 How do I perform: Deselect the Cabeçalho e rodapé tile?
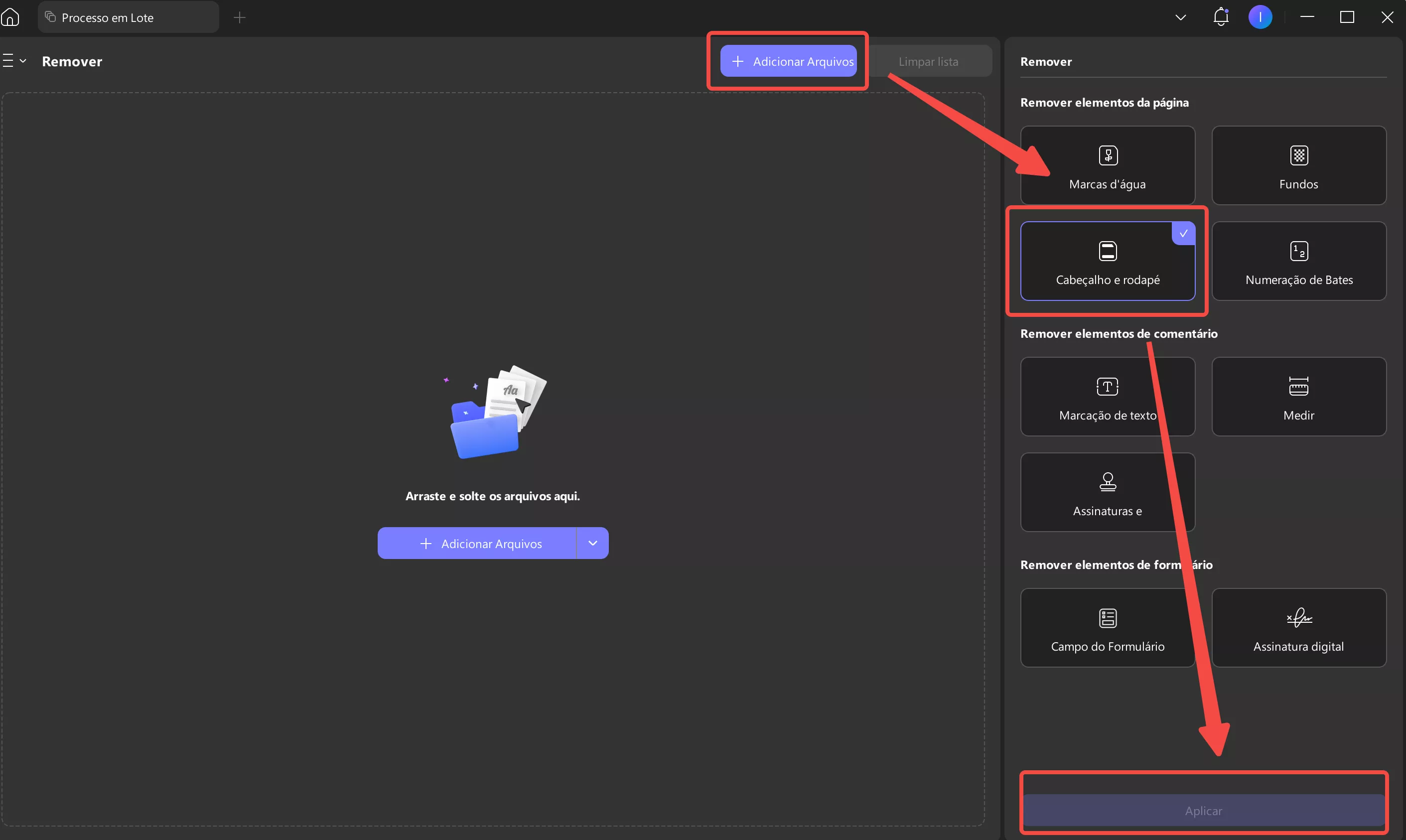coord(1107,261)
